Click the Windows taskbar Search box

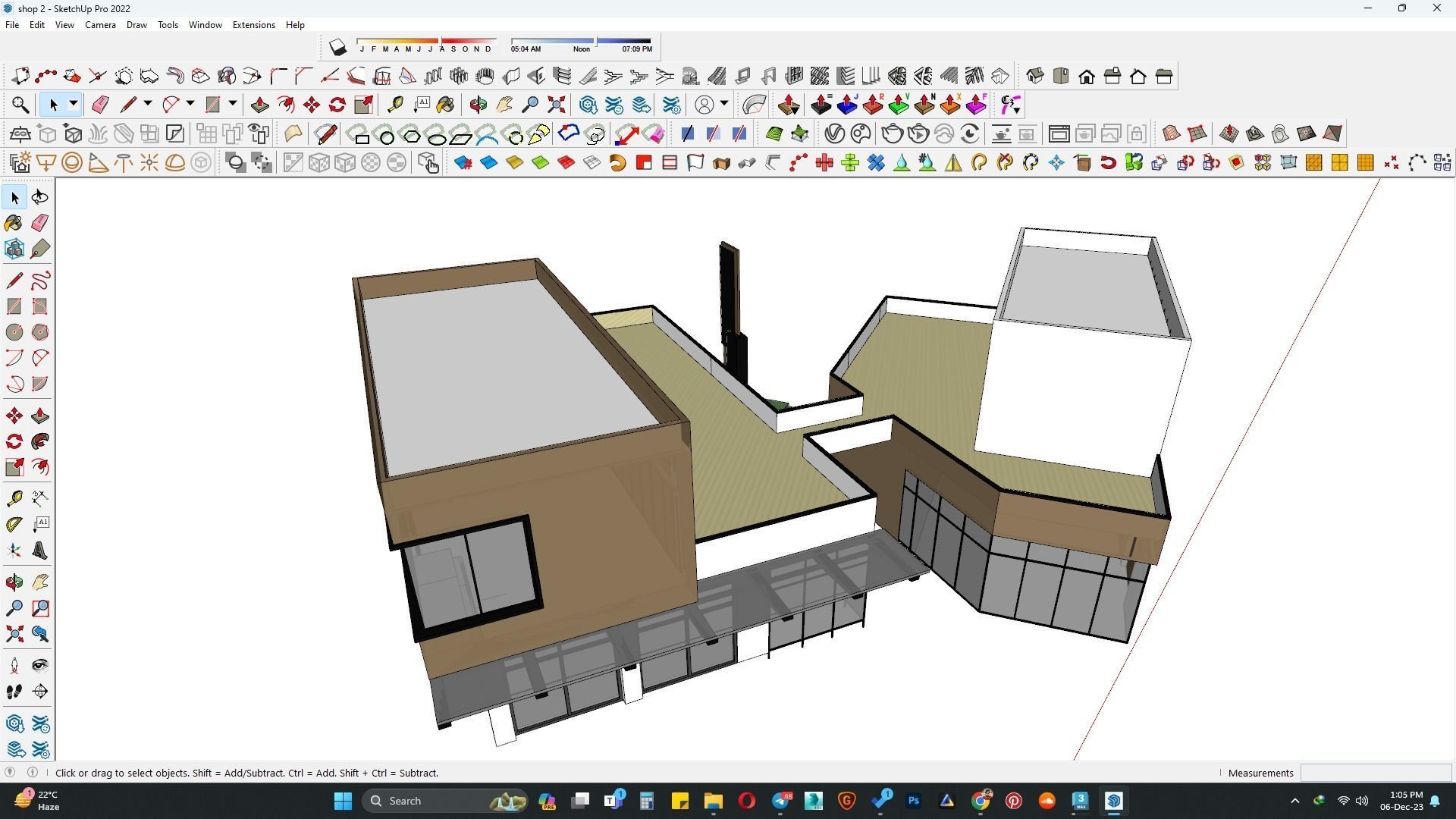coord(444,801)
